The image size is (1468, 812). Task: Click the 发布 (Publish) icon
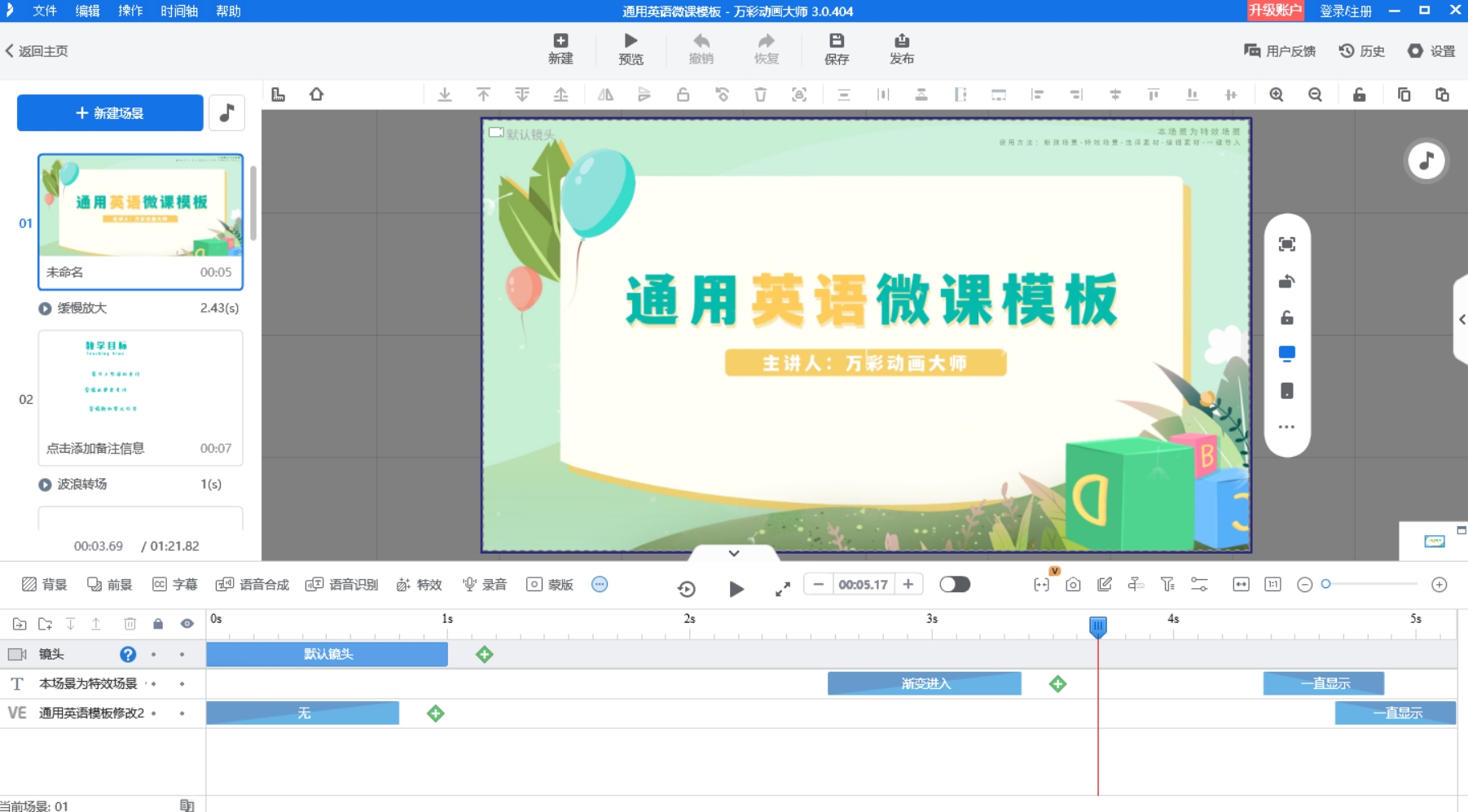[x=902, y=41]
